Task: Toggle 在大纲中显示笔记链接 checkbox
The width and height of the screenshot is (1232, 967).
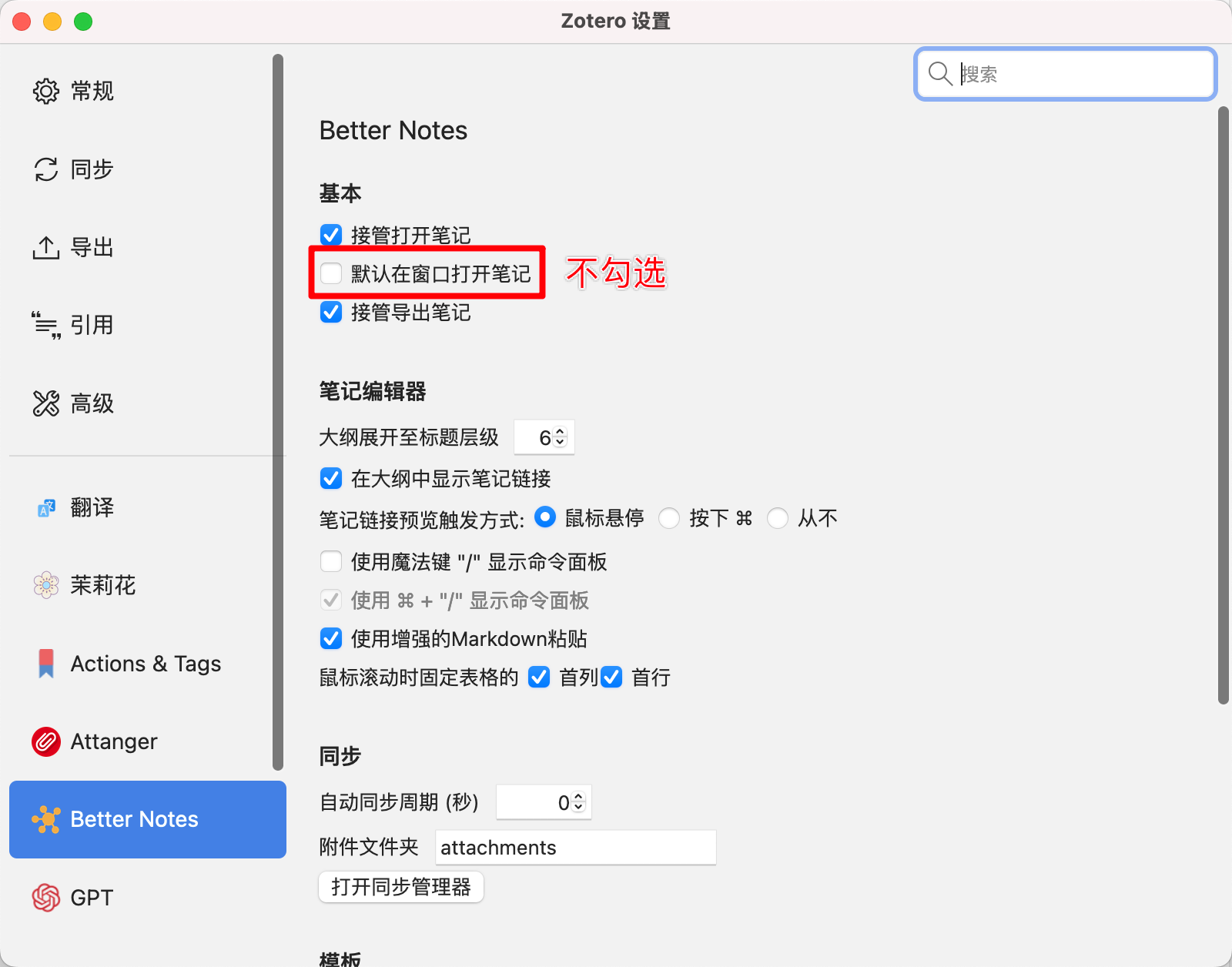Action: click(x=331, y=479)
